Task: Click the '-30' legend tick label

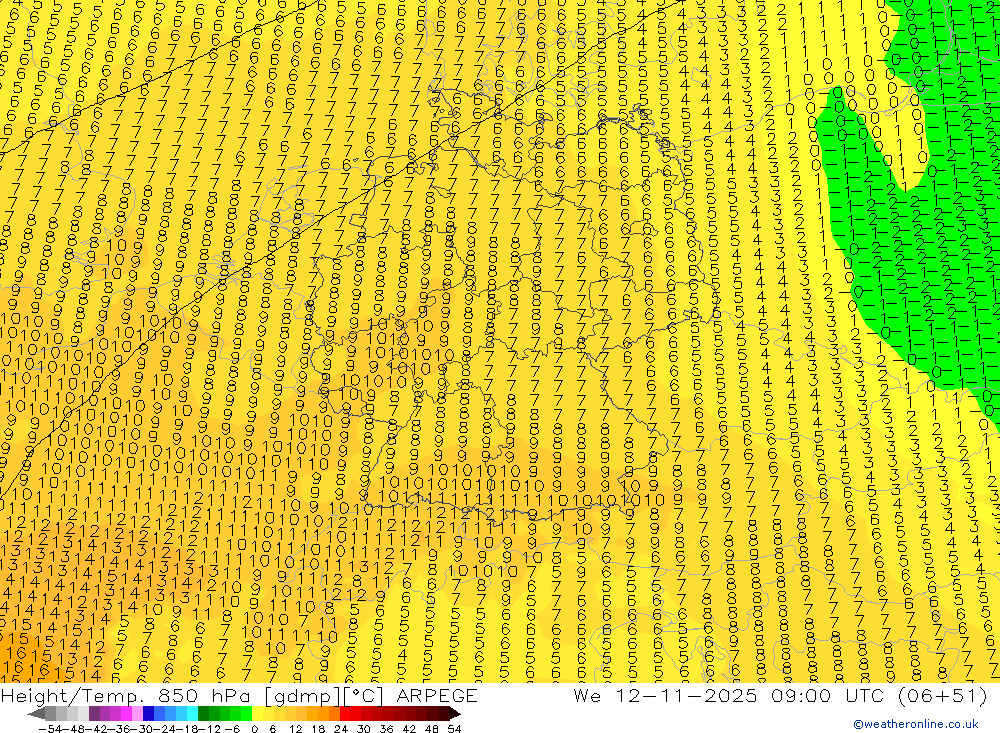Action: [x=143, y=729]
